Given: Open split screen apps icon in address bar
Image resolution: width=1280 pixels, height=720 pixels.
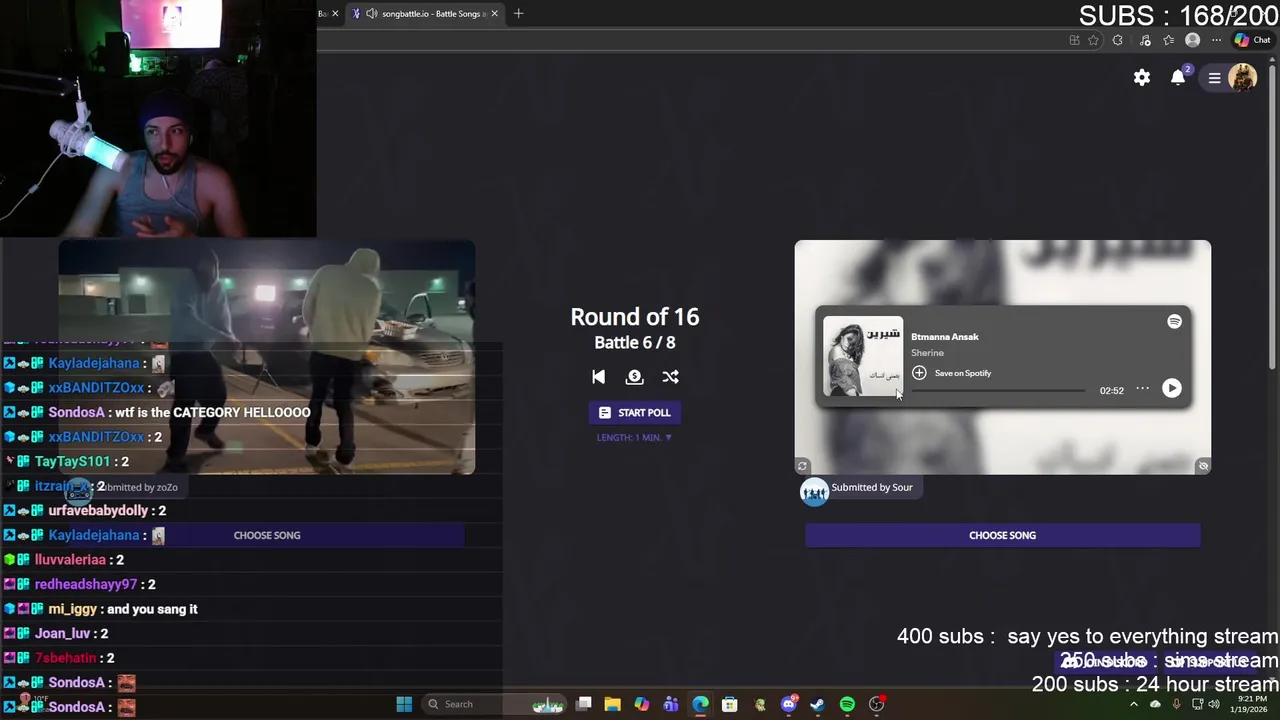Looking at the screenshot, I should click(x=1074, y=40).
